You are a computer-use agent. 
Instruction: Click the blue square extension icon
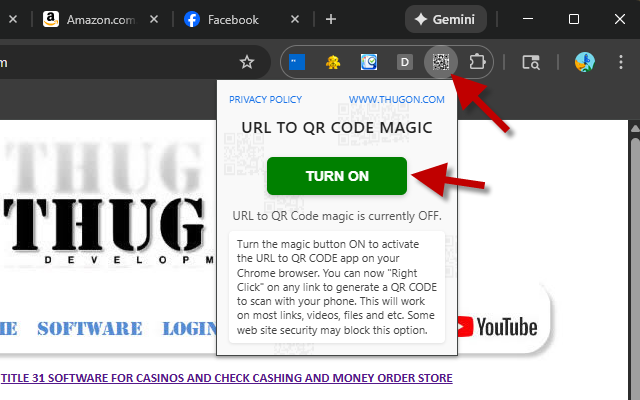tap(297, 62)
